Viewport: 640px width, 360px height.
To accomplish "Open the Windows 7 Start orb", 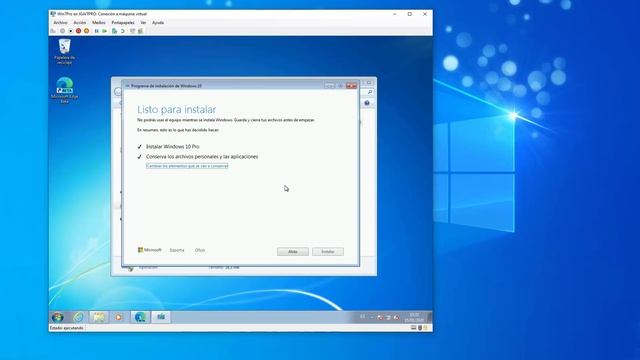I will tap(58, 317).
